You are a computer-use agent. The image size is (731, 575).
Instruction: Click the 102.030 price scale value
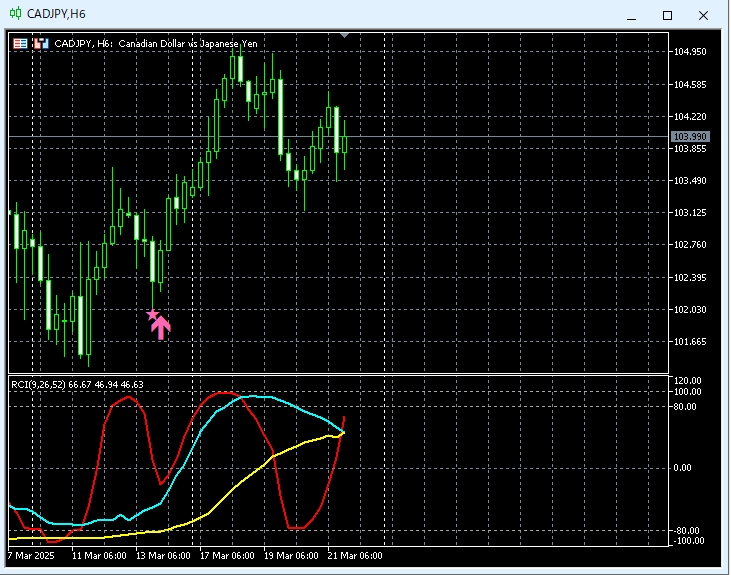click(690, 310)
